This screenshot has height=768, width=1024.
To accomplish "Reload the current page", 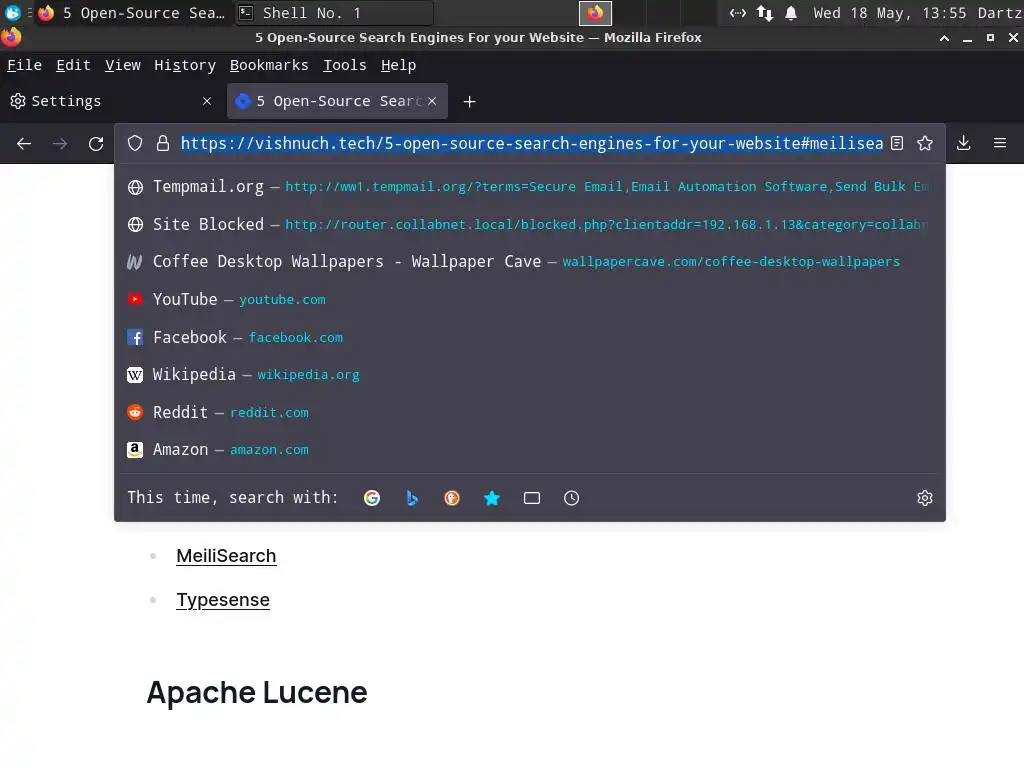I will [x=96, y=144].
